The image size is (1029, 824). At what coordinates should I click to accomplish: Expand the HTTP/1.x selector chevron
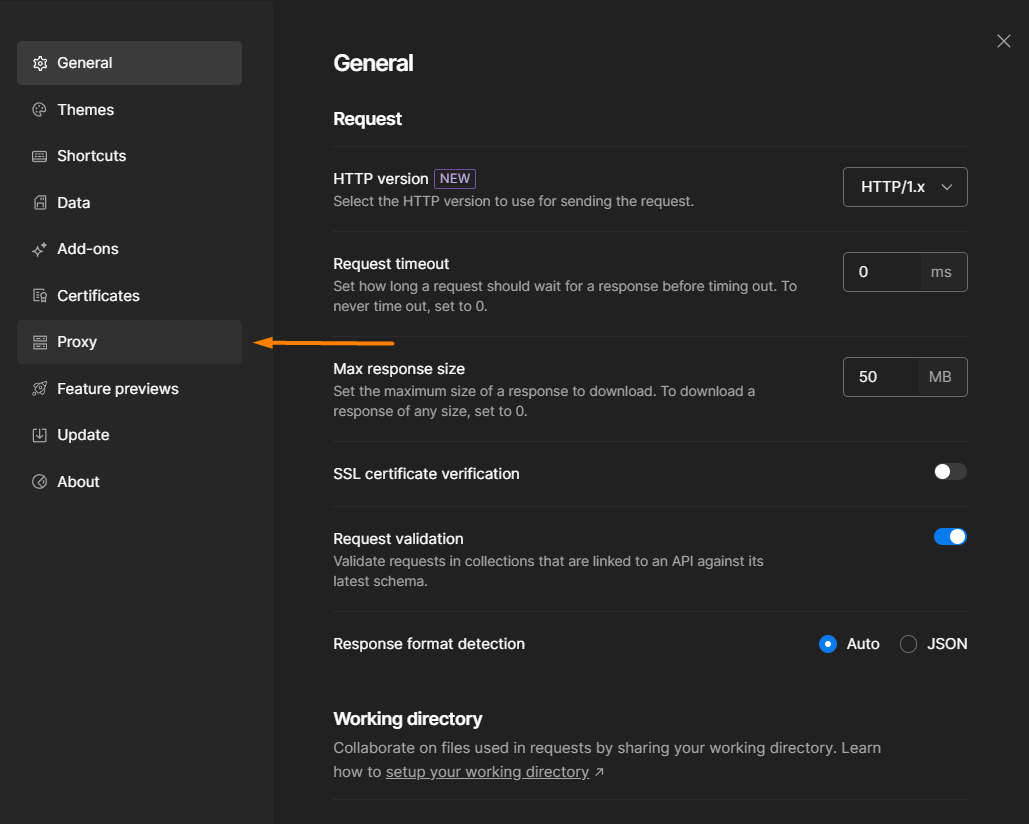[x=945, y=187]
